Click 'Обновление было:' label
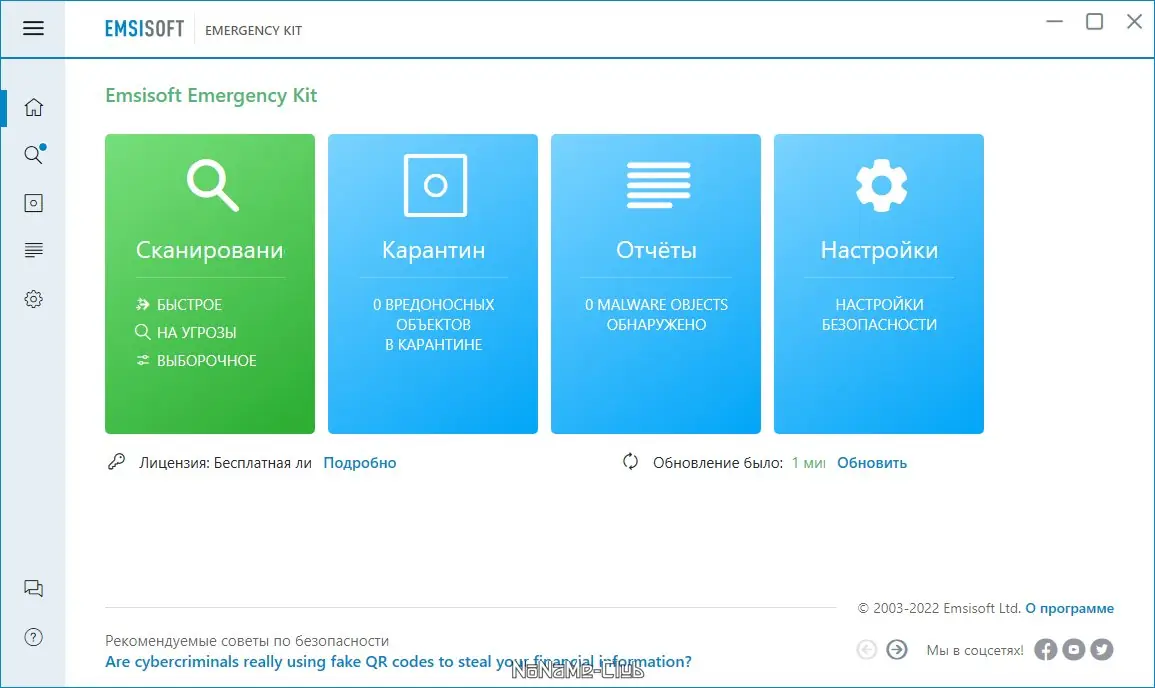Viewport: 1155px width, 688px height. pyautogui.click(x=717, y=463)
